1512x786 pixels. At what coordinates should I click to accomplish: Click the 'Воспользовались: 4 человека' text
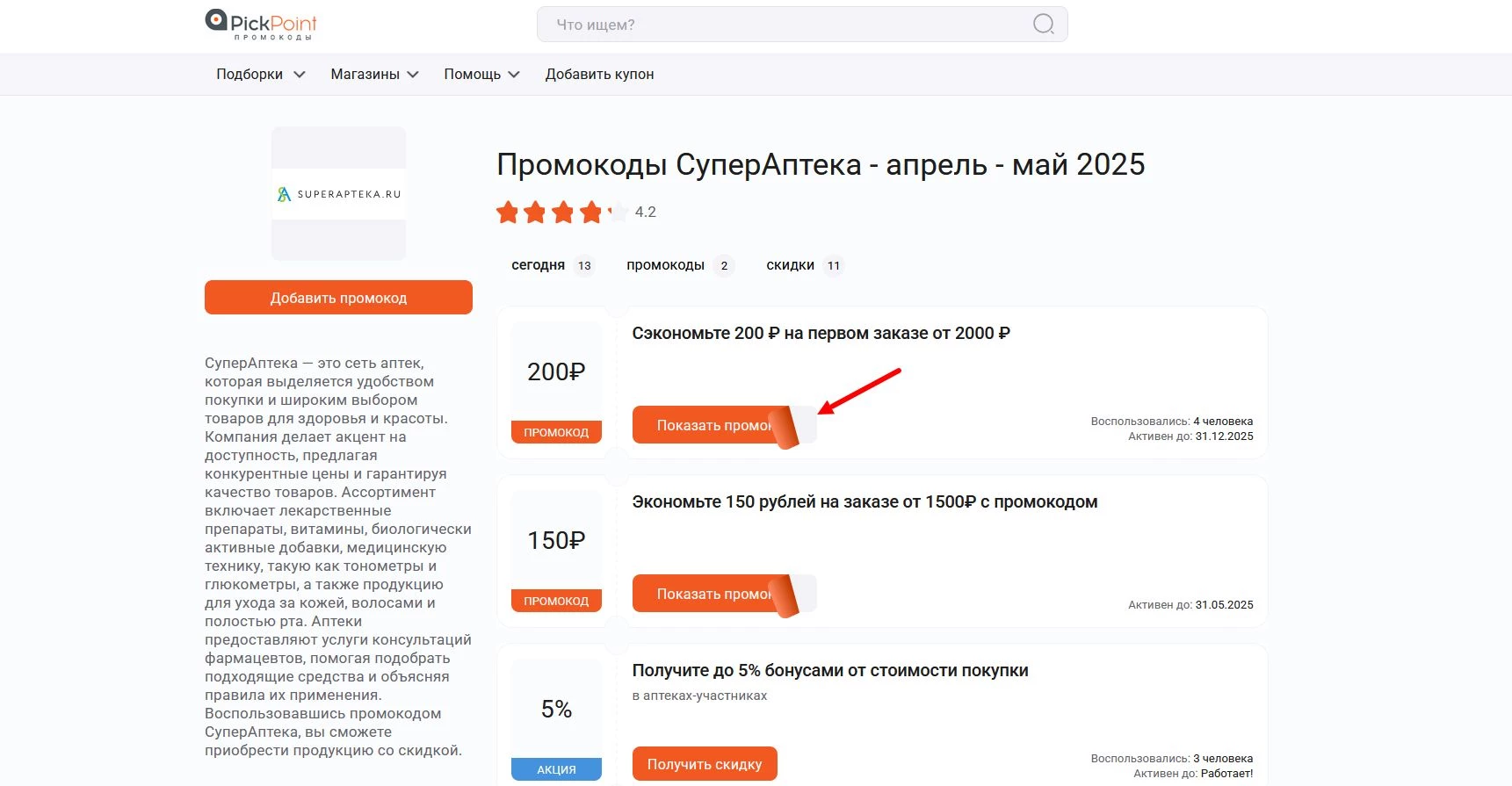(1172, 422)
